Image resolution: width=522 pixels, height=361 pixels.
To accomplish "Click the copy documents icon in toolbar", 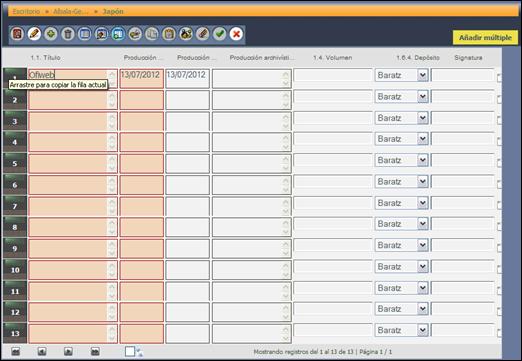I will point(152,34).
